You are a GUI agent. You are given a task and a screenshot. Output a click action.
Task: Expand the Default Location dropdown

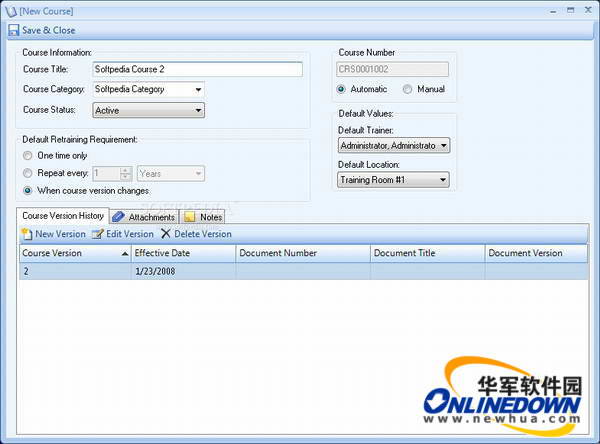[443, 180]
